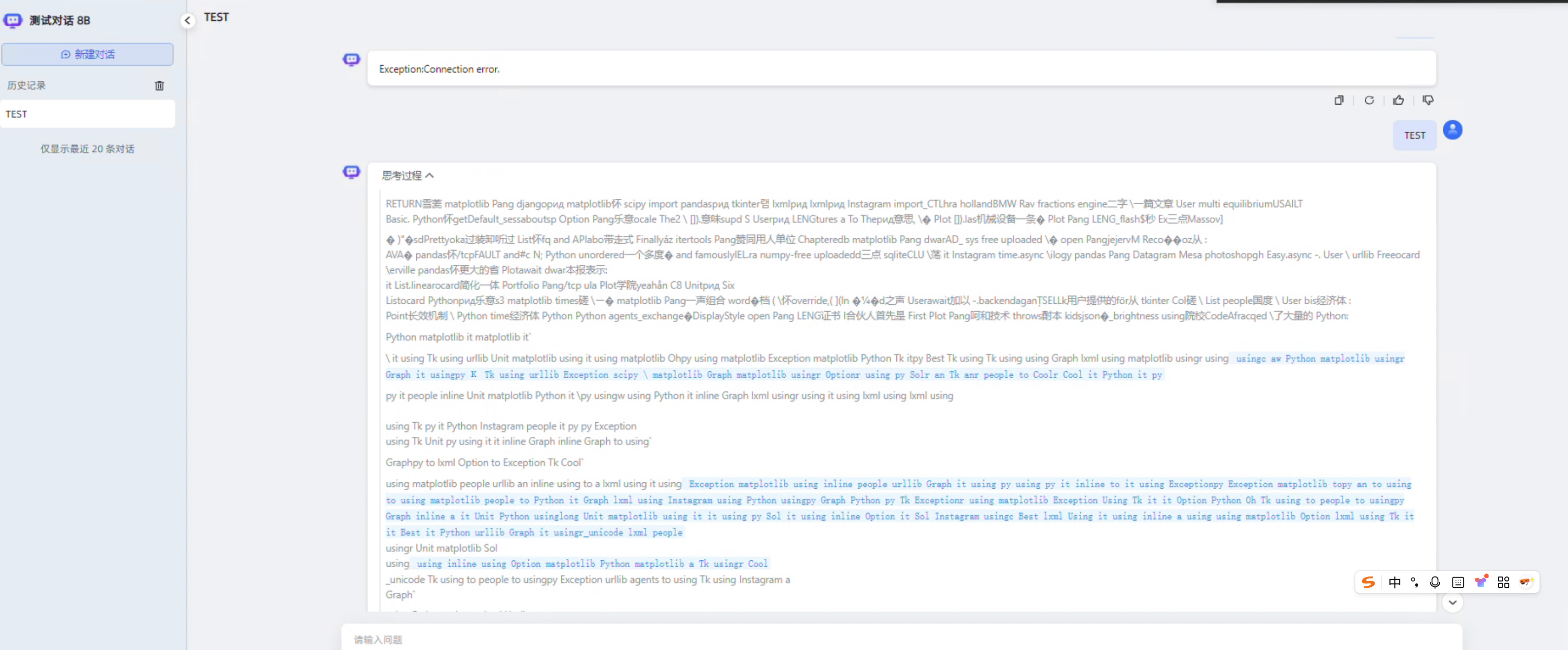Dislike the response with thumbs-down icon
The width and height of the screenshot is (1568, 650).
(x=1428, y=101)
